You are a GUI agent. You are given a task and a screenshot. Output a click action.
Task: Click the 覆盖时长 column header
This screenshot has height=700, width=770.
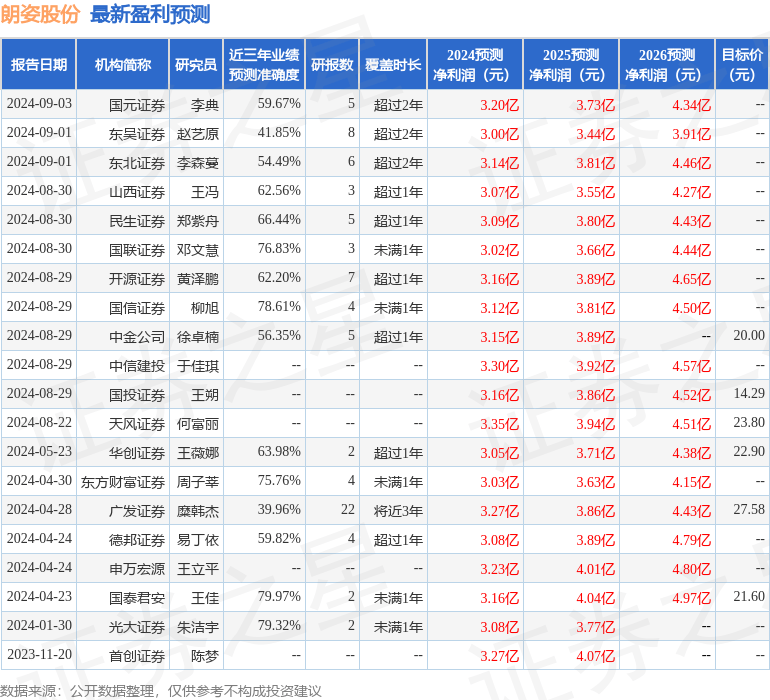[x=393, y=64]
